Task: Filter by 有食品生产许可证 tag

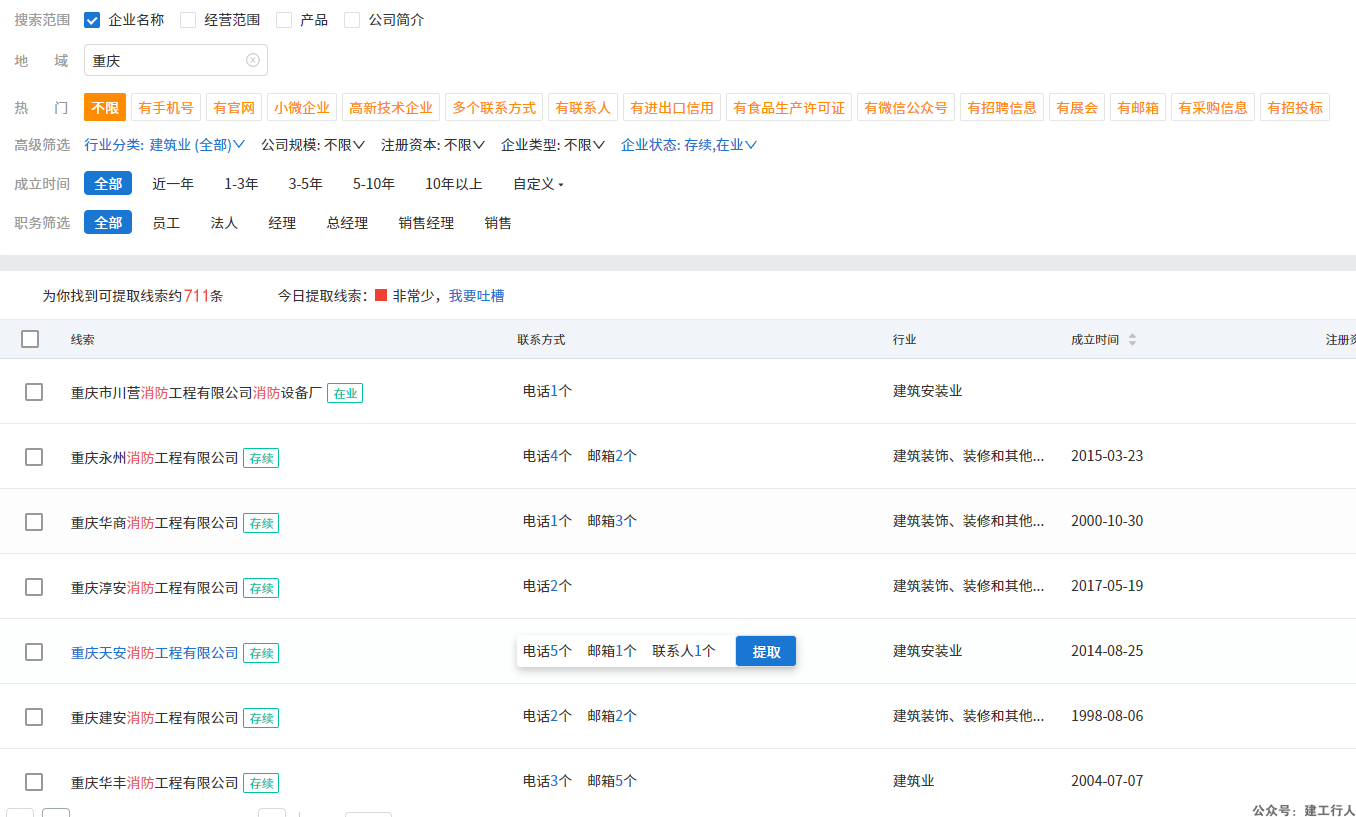Action: pos(789,108)
